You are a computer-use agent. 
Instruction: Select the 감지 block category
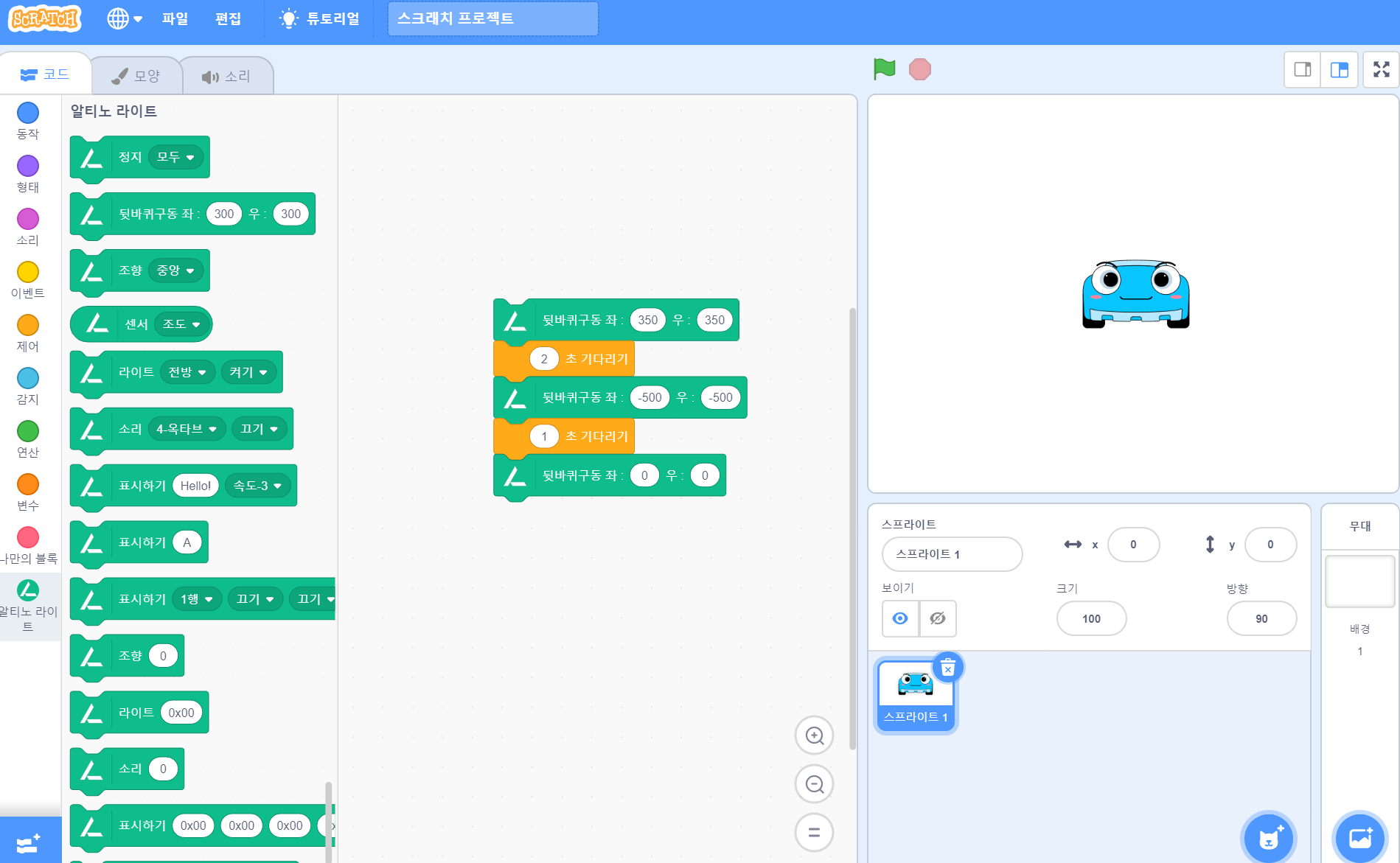(28, 386)
